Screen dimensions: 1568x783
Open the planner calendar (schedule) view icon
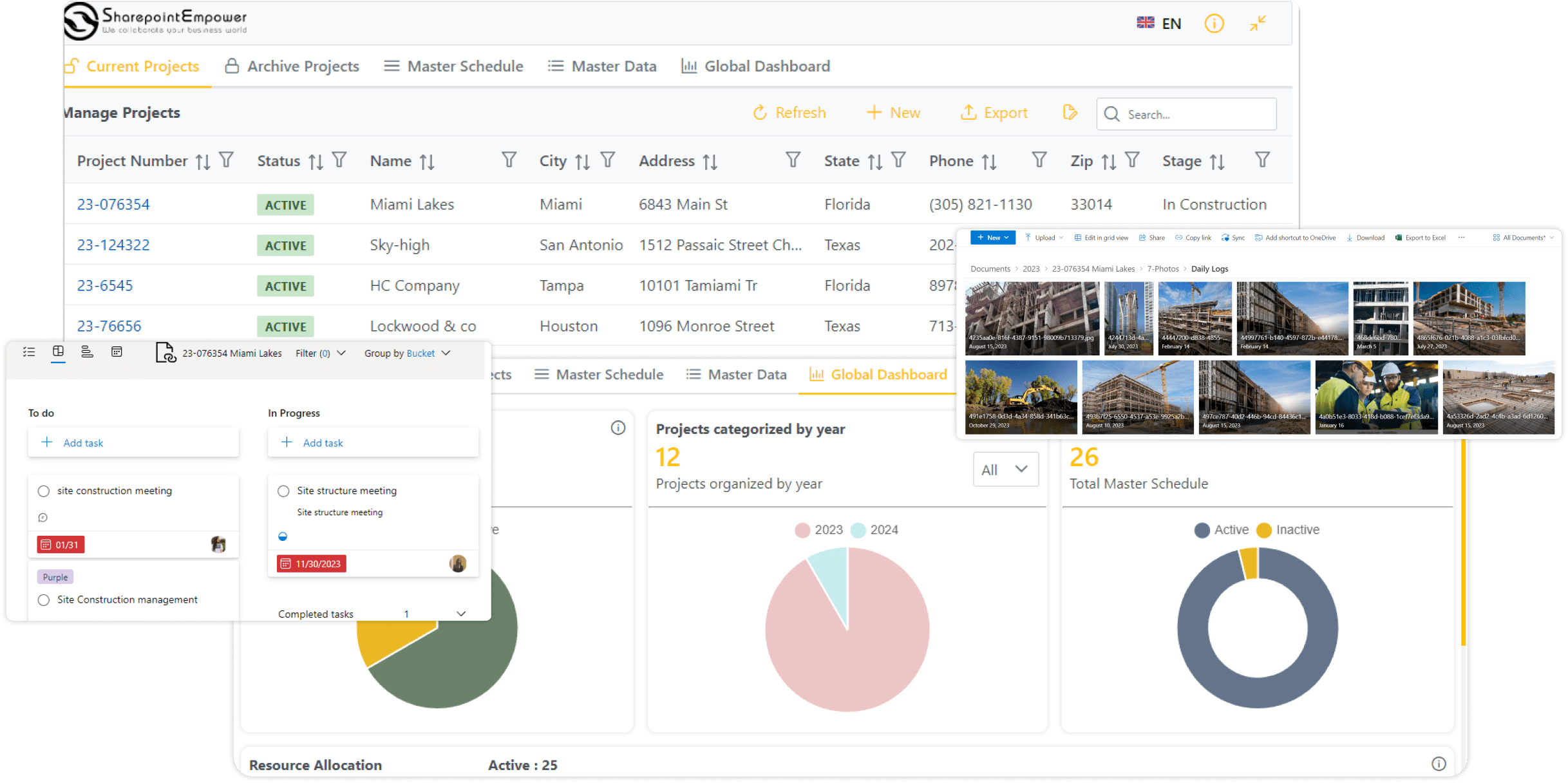117,352
